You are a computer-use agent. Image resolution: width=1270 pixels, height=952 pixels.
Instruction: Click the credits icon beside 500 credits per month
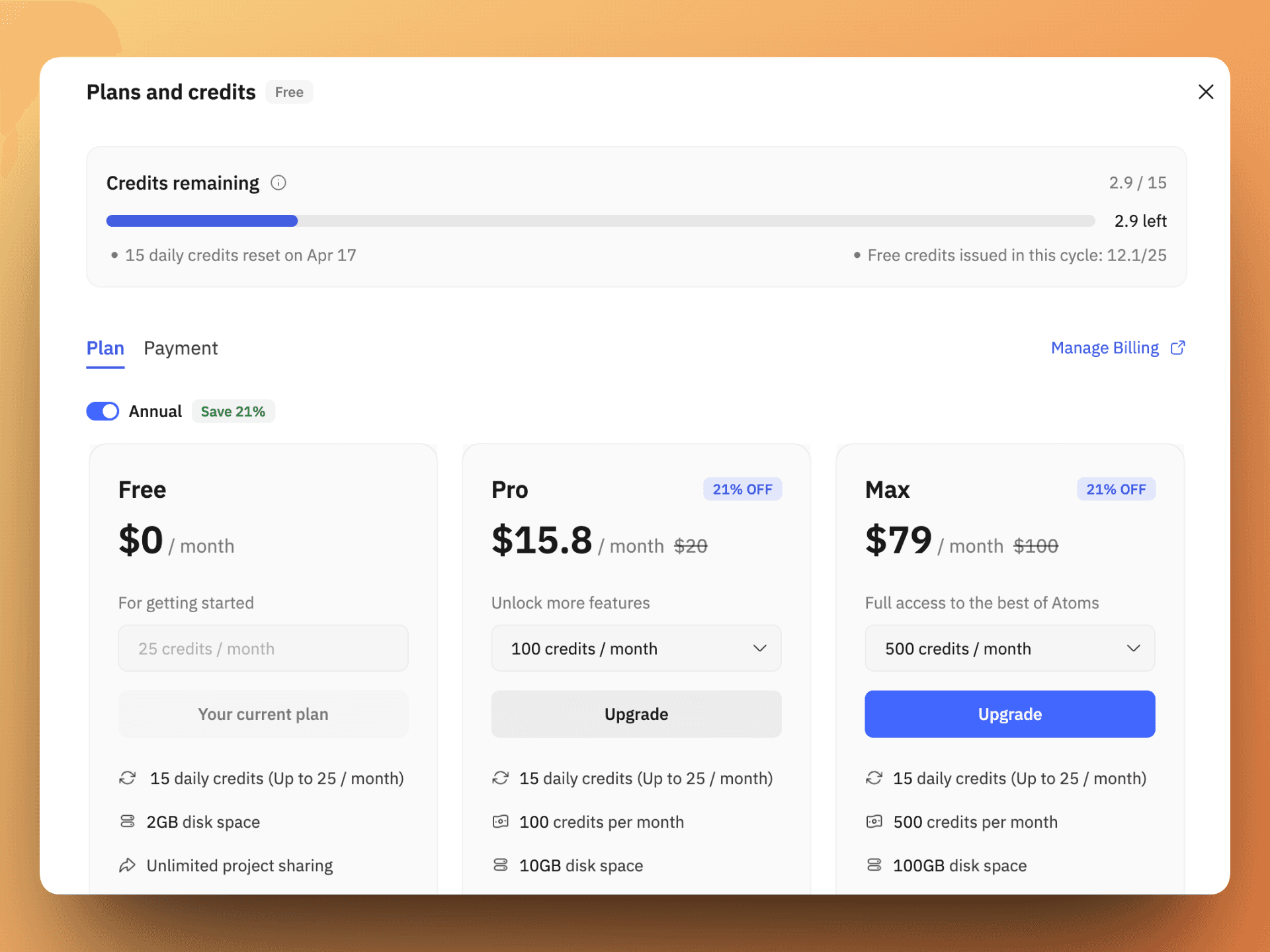click(874, 821)
